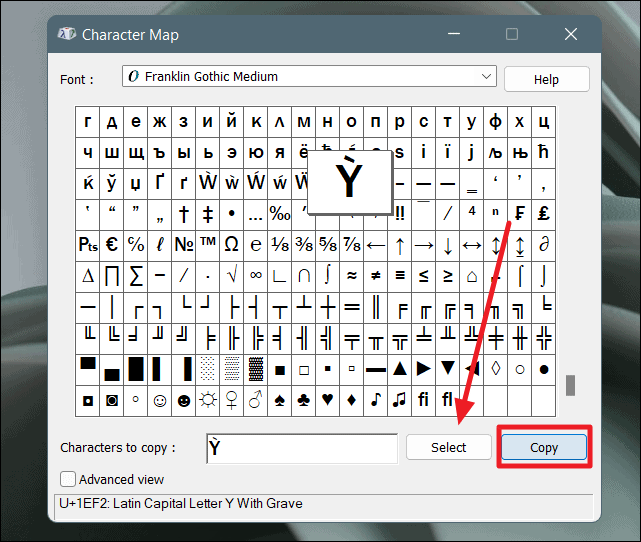Select the partial differential ∂ character

543,245
